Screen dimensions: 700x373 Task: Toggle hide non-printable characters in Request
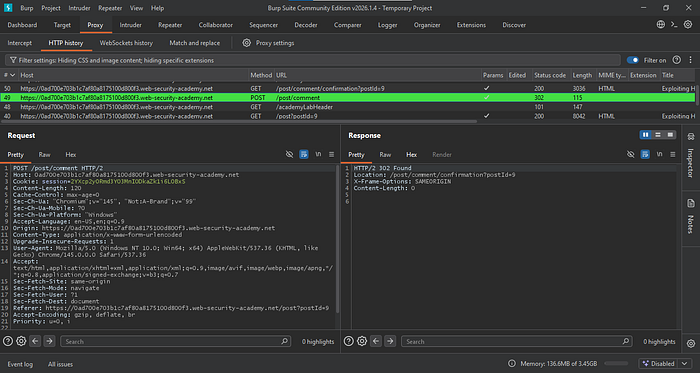coord(289,154)
